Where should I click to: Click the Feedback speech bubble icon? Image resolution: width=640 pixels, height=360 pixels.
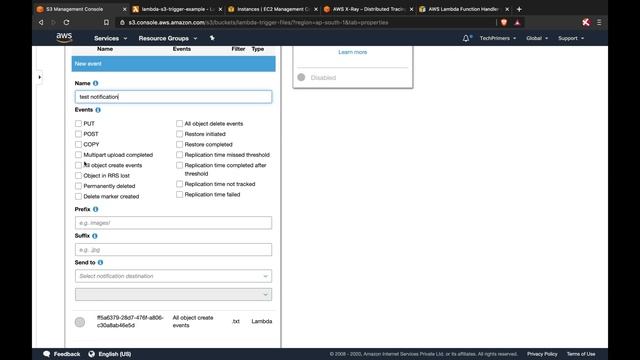click(x=47, y=354)
